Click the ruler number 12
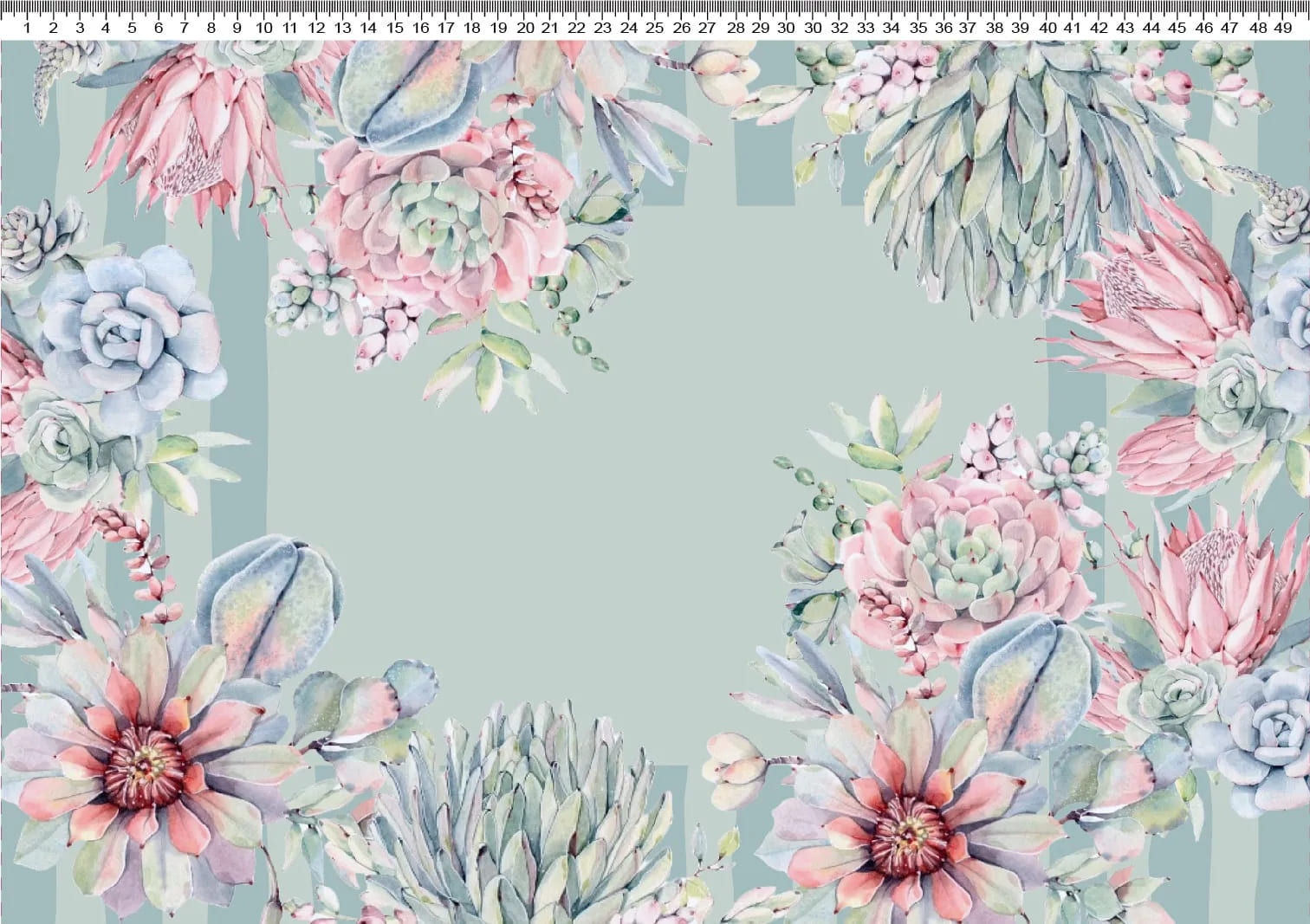This screenshot has height=924, width=1310. click(x=316, y=28)
